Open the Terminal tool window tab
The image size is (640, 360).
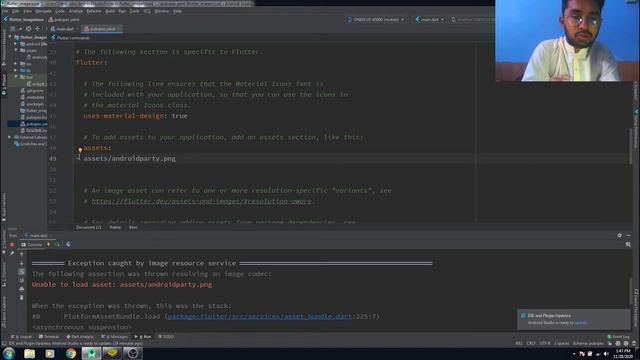click(x=49, y=337)
